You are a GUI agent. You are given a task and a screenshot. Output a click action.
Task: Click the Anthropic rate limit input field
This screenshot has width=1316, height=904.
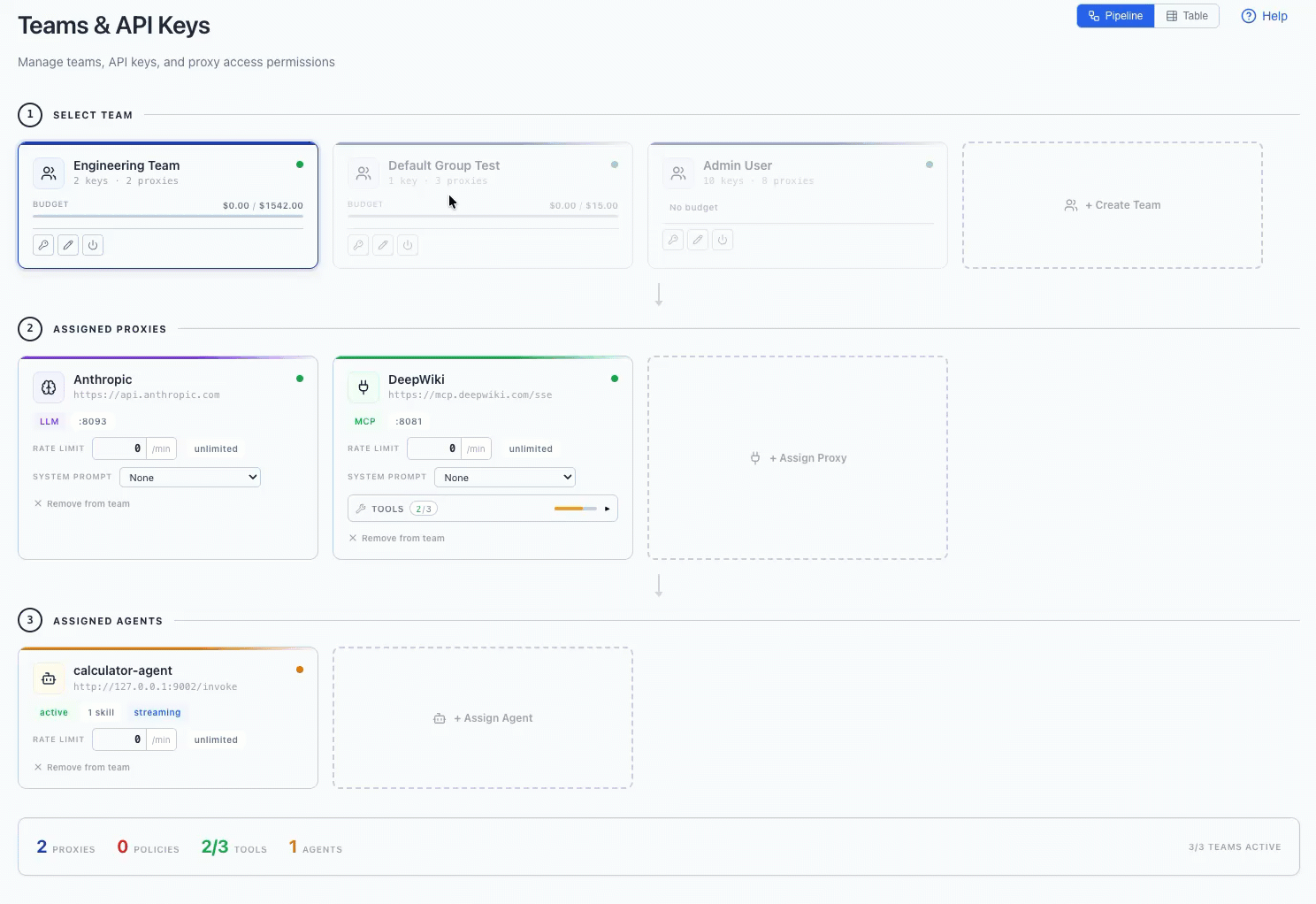(119, 448)
